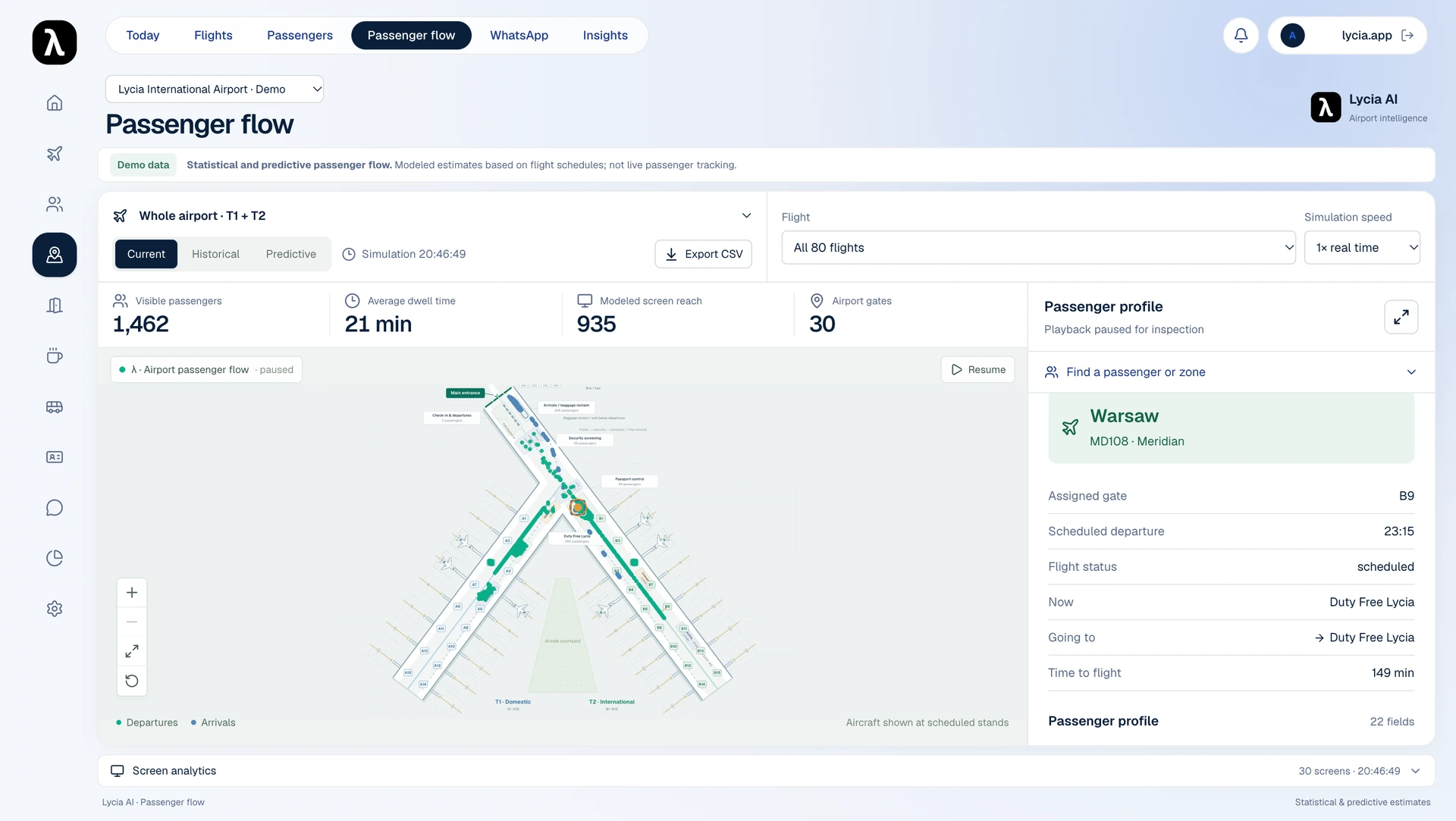Viewport: 1456px width, 821px height.
Task: Expand the Screen analytics section
Action: point(766,771)
